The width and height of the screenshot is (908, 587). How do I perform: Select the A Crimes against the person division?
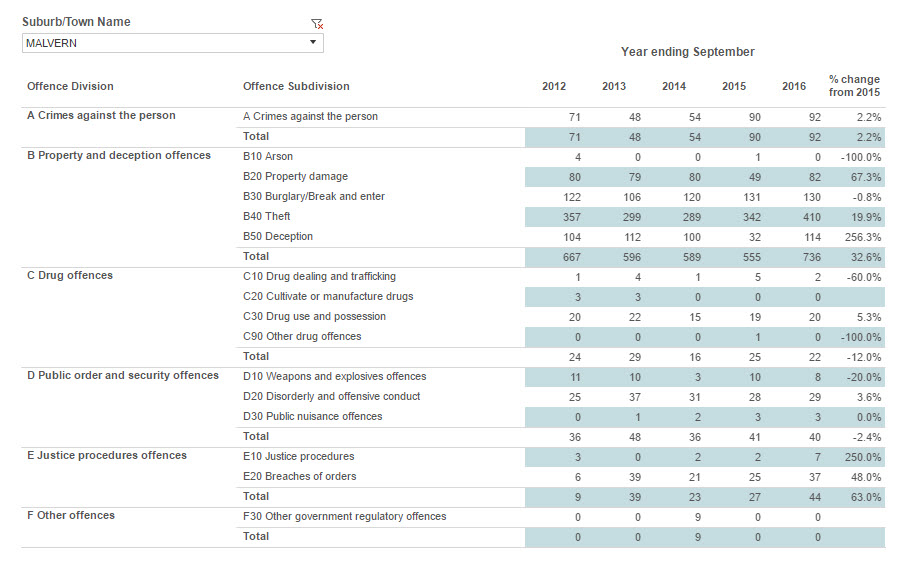101,116
